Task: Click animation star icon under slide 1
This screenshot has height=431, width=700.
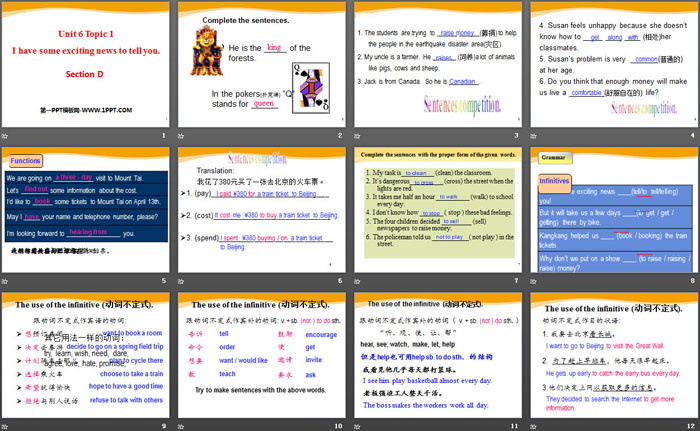Action: (4, 135)
